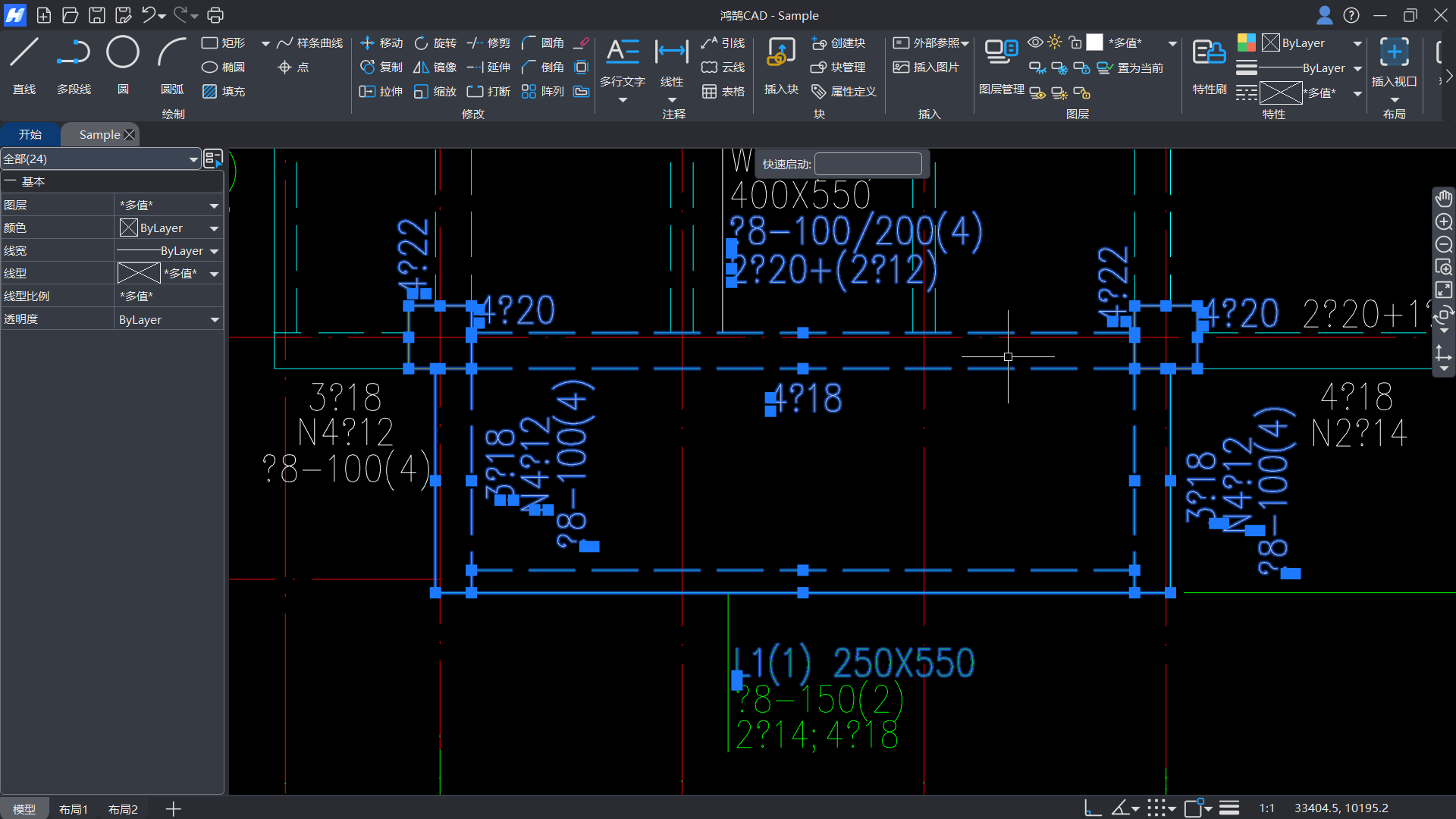Open the ribbon color ByLayer dropdown
The width and height of the screenshot is (1456, 819).
pyautogui.click(x=1357, y=43)
